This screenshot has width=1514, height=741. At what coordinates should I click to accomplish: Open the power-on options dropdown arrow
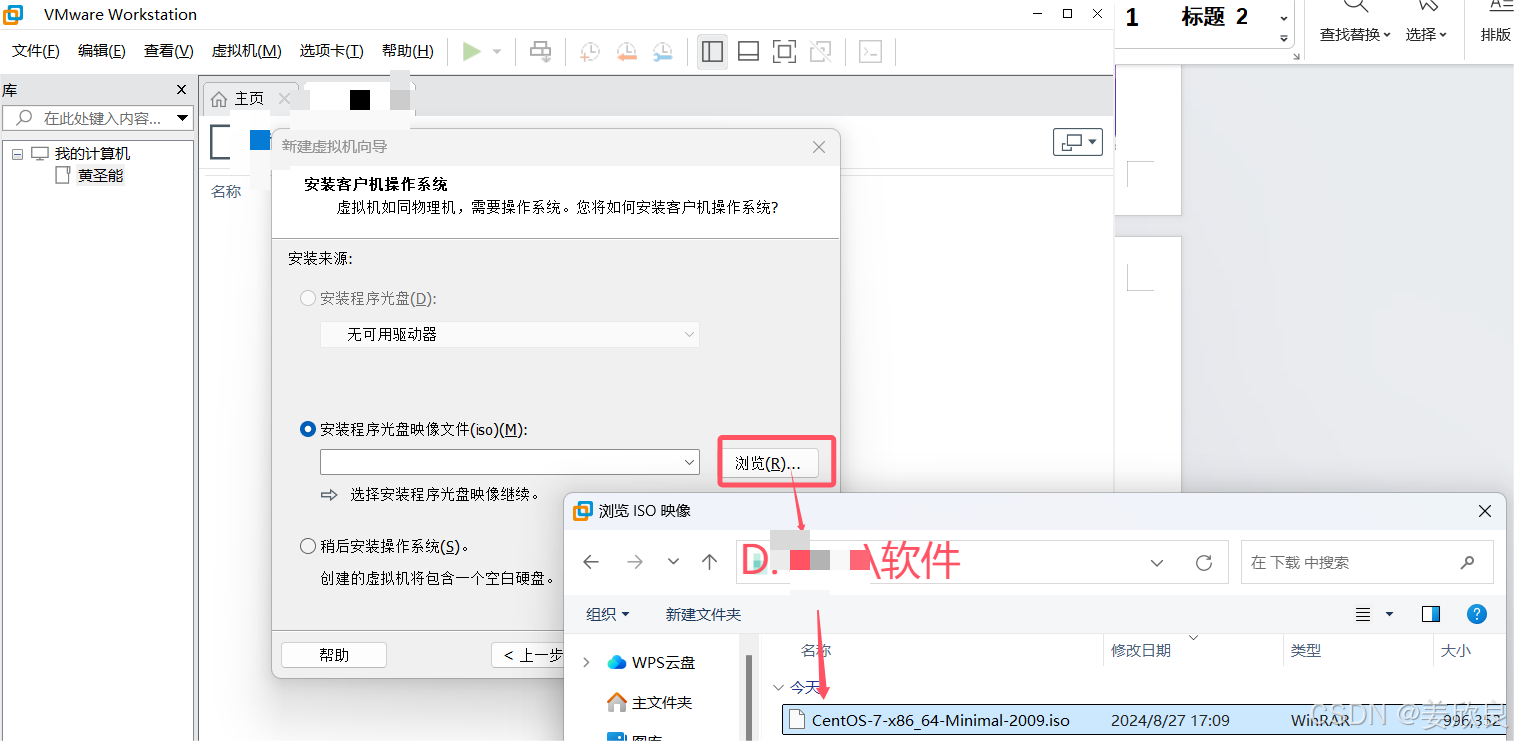coord(497,51)
